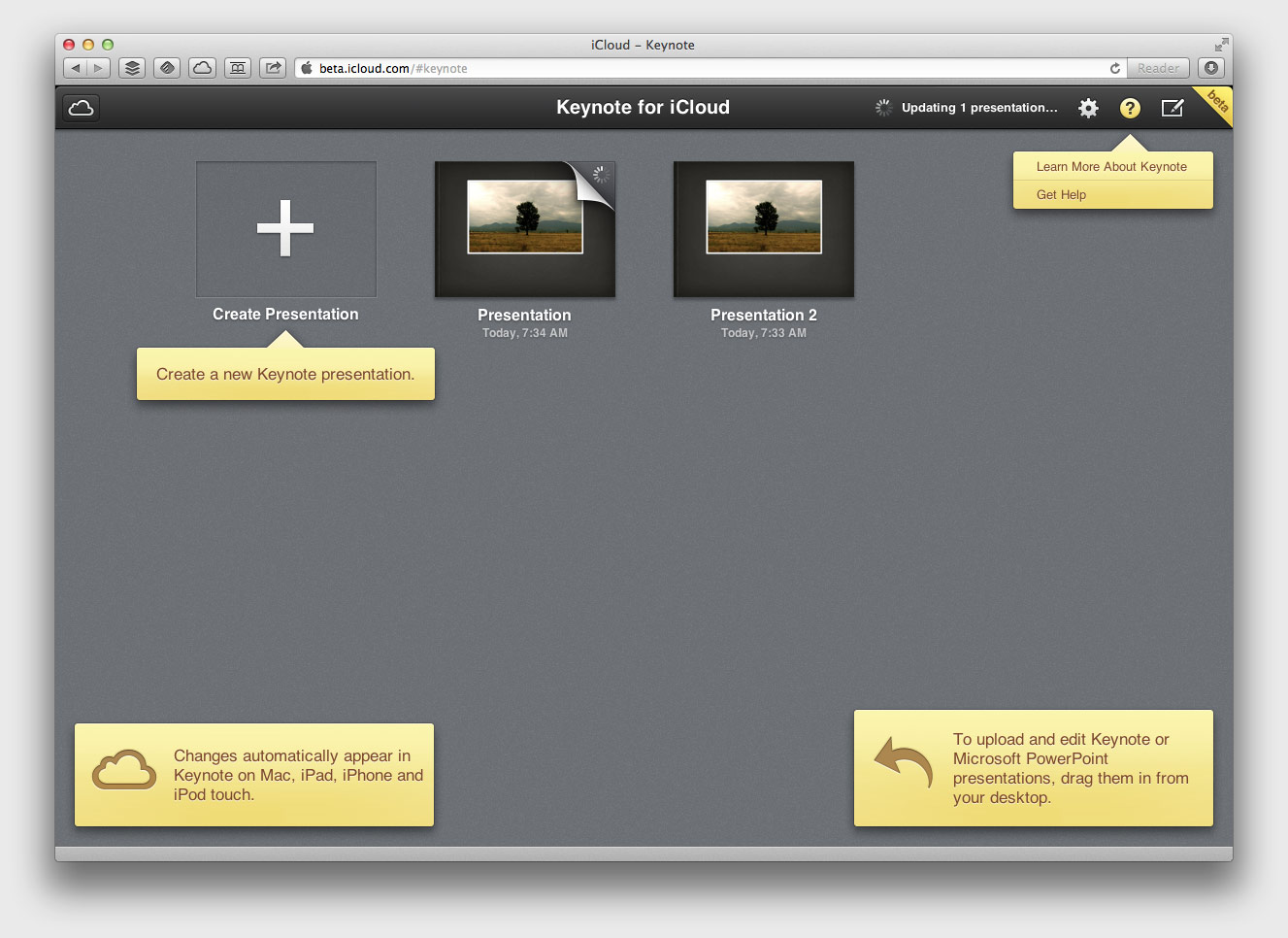Click the address bar URL field

click(x=711, y=68)
